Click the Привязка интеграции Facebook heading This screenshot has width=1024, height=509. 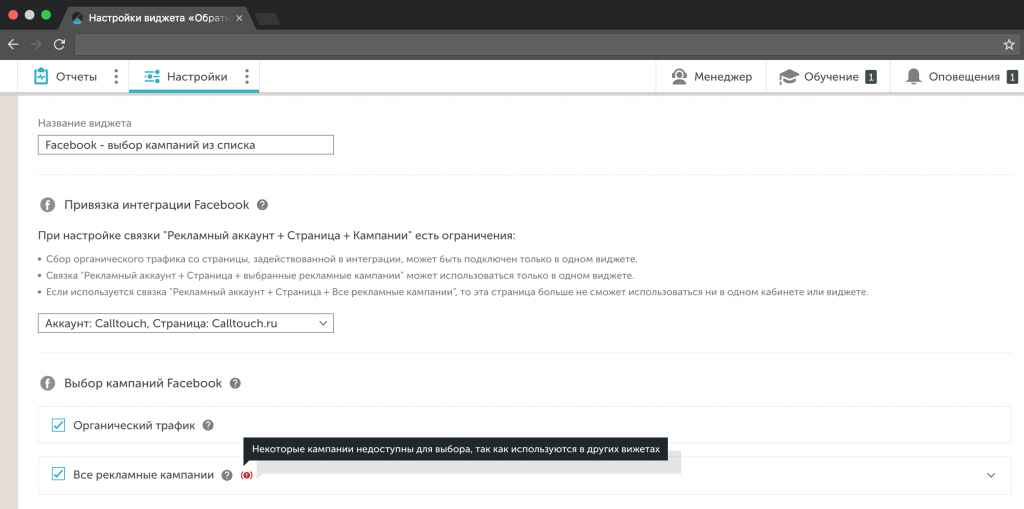point(157,205)
